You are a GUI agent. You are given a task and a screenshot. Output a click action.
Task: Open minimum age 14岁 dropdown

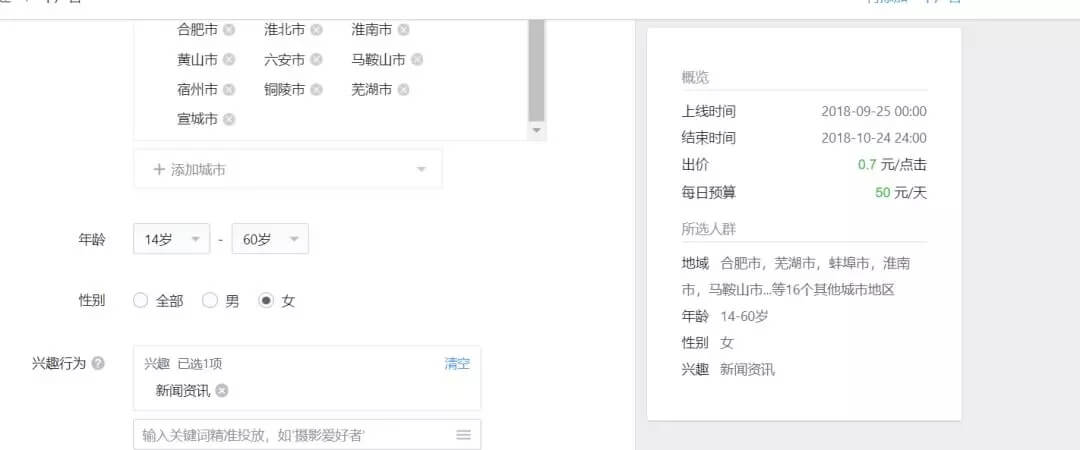171,240
